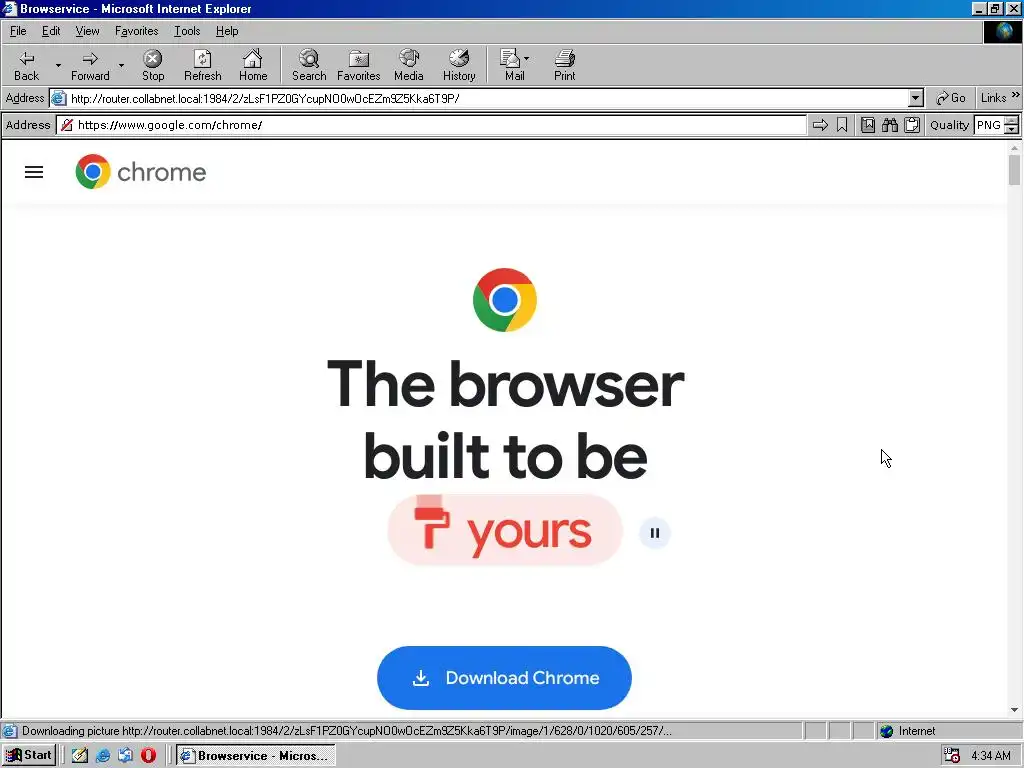
Task: Open the File menu
Action: click(x=18, y=31)
